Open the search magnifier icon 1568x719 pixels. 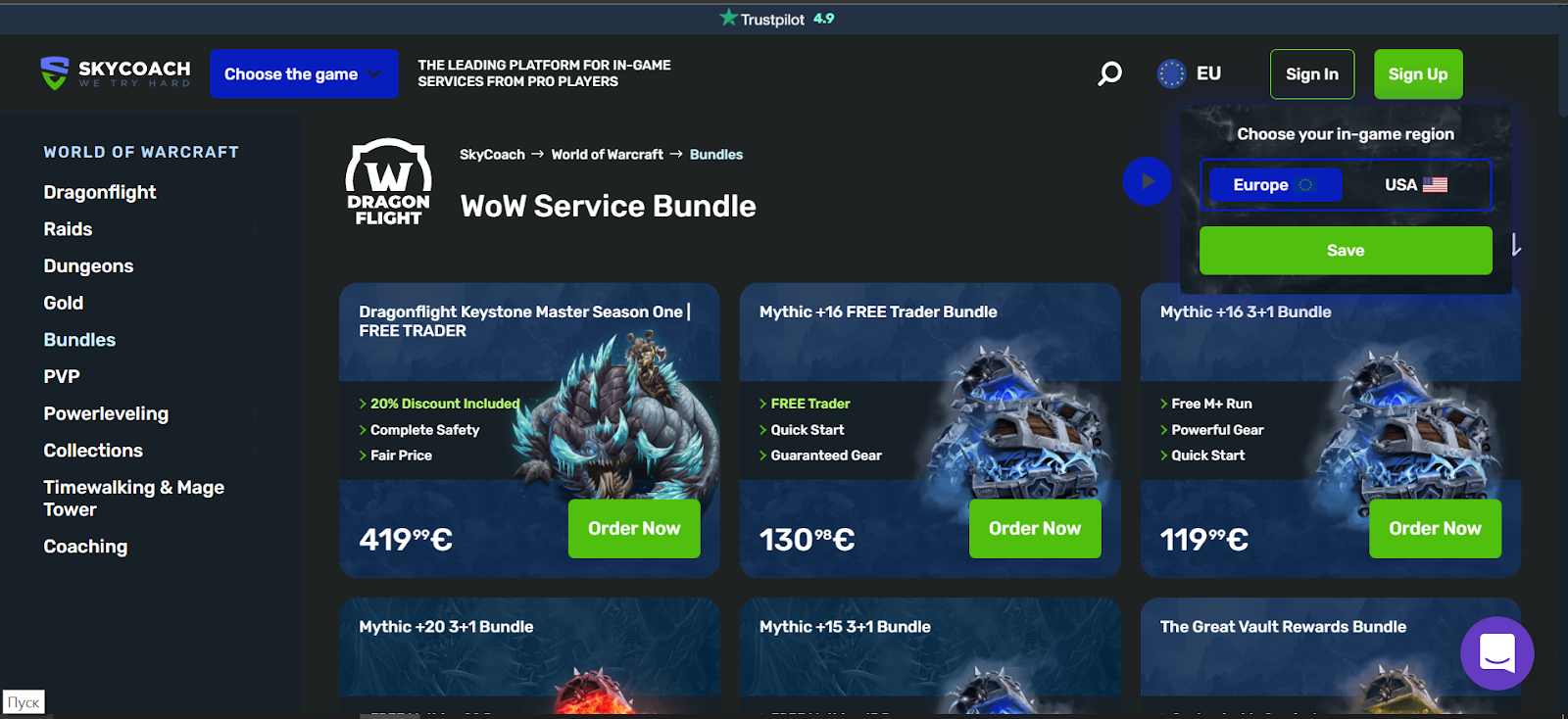(1109, 73)
